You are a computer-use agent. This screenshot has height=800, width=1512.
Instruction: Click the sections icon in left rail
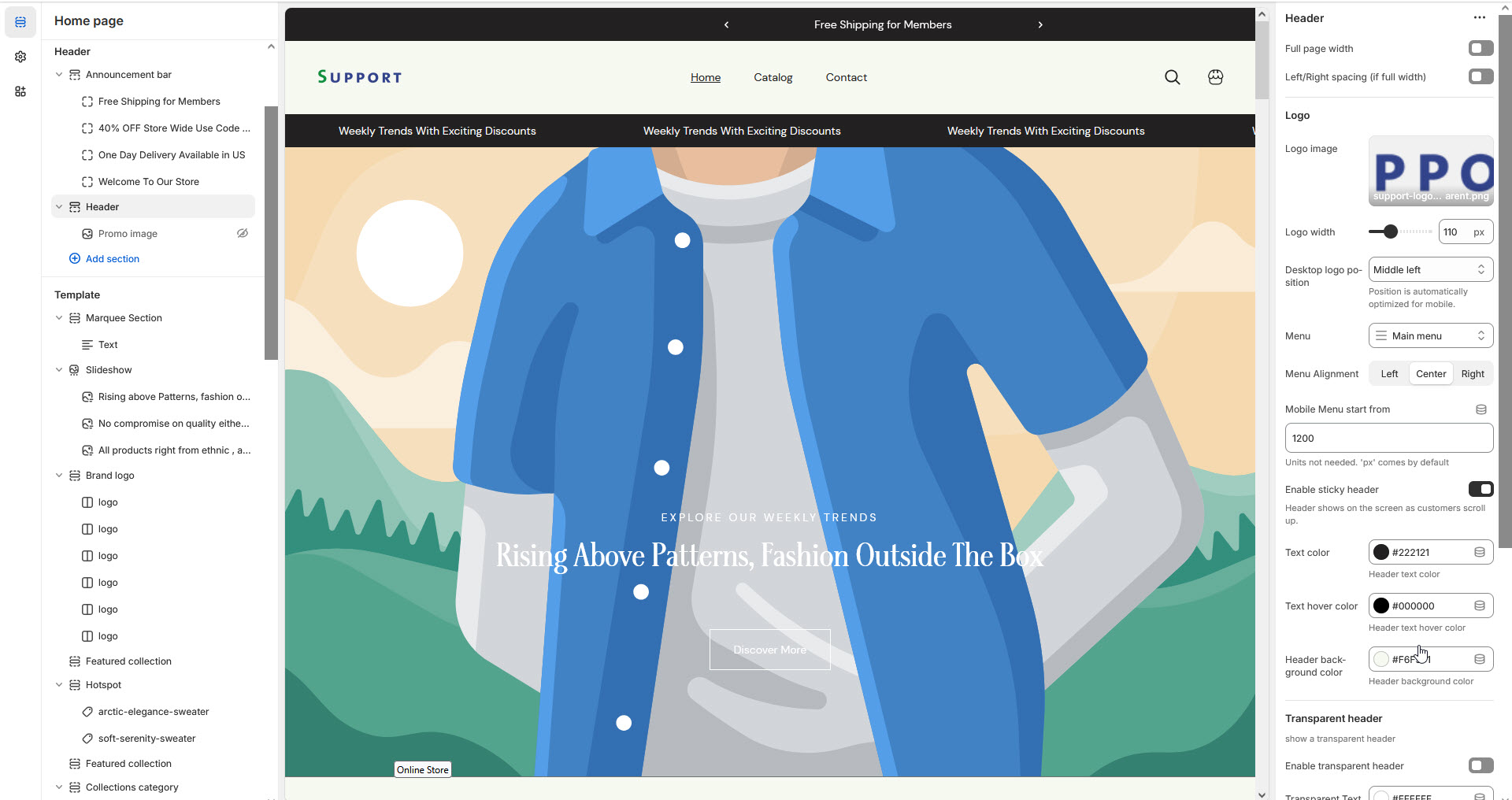click(20, 22)
